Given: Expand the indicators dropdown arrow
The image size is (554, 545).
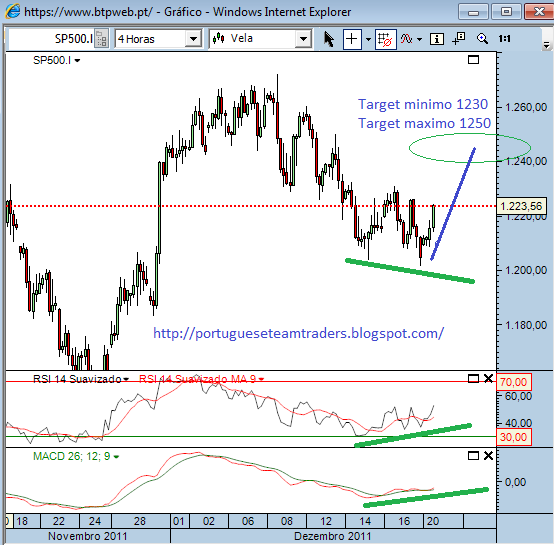Looking at the screenshot, I should [419, 39].
